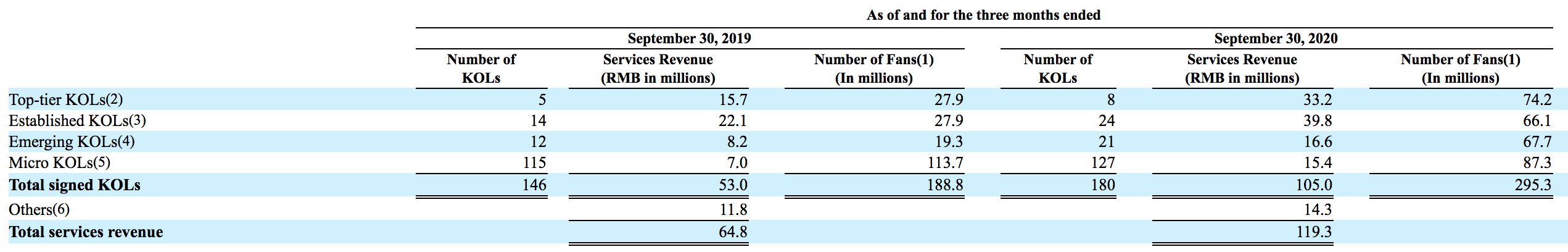Click 'Number of Fans(1)' header under September 30, 2020
This screenshot has height=252, width=1568.
(x=1460, y=69)
